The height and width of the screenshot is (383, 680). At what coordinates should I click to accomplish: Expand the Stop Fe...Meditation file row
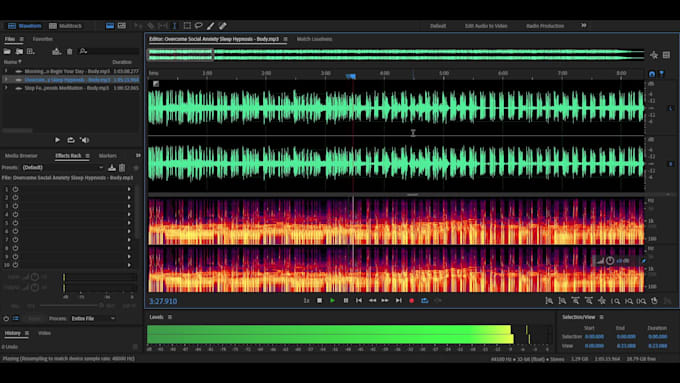tap(6, 88)
